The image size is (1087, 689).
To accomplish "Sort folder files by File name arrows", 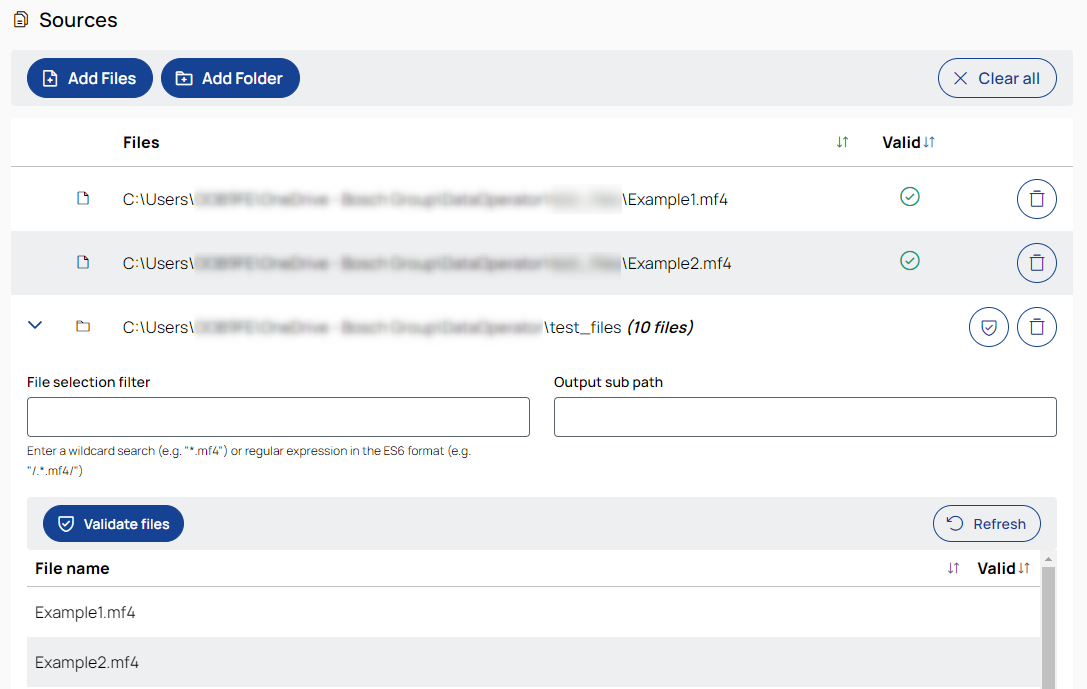I will (x=953, y=568).
